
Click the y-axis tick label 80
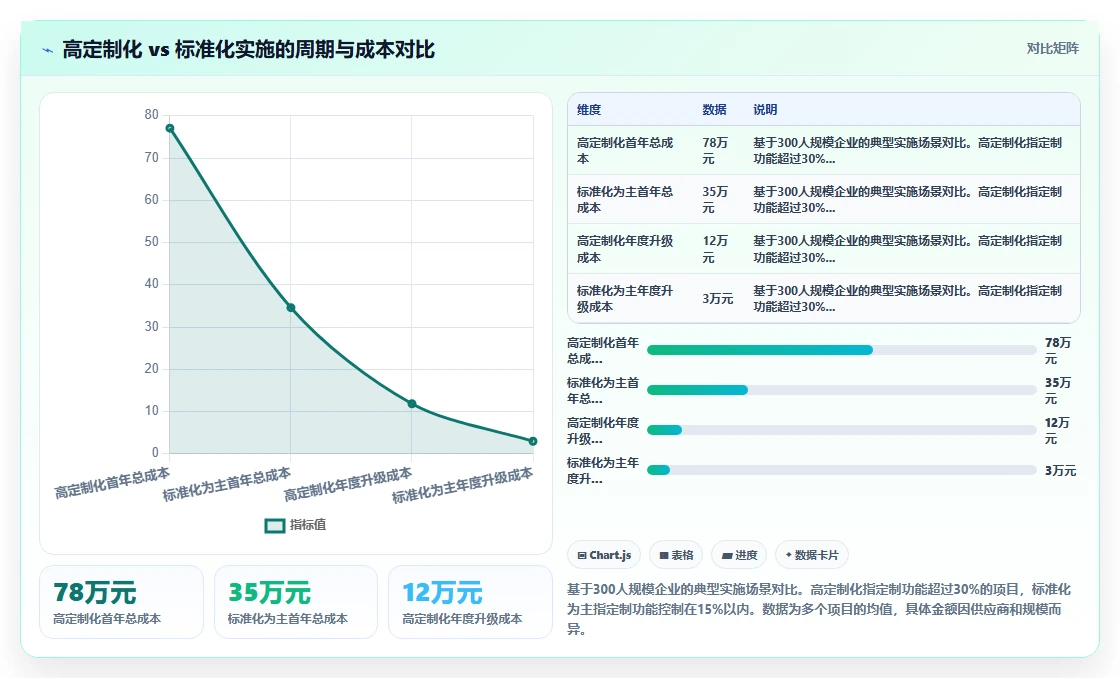[x=151, y=114]
